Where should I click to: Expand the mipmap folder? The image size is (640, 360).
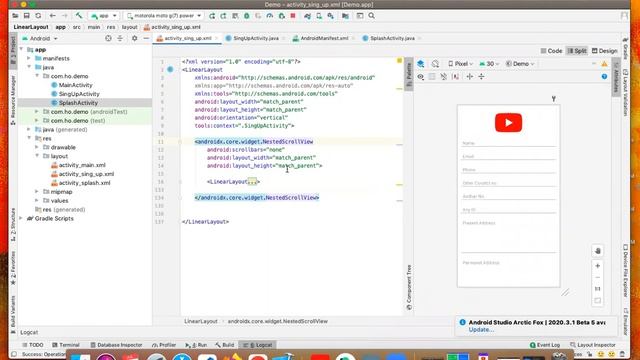[x=37, y=191]
